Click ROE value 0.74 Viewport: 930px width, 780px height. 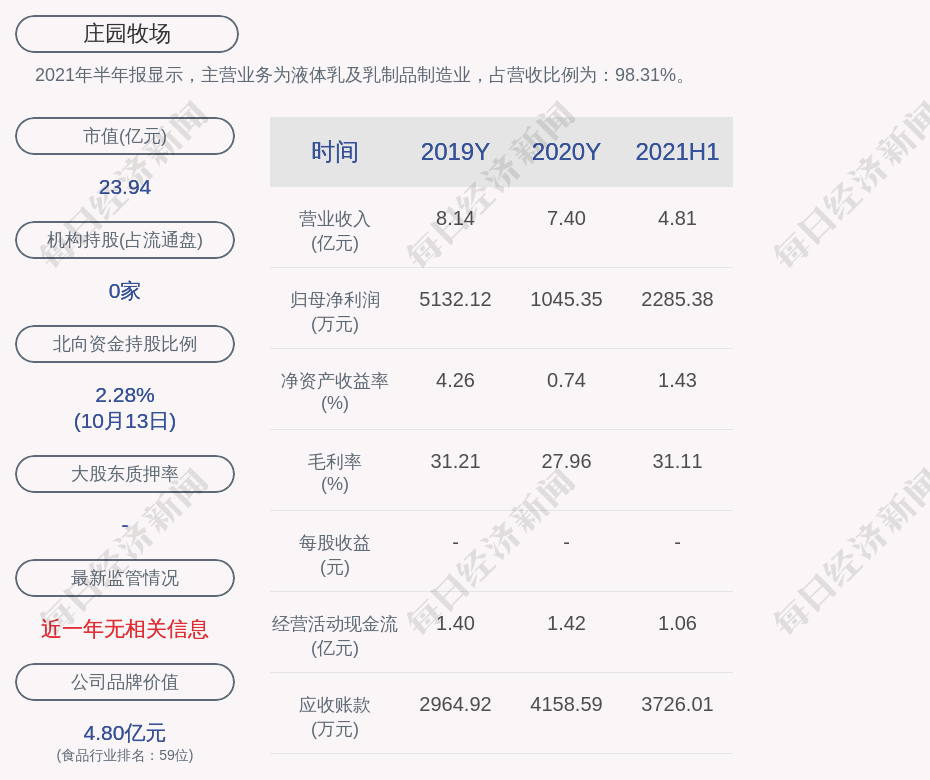coord(566,380)
